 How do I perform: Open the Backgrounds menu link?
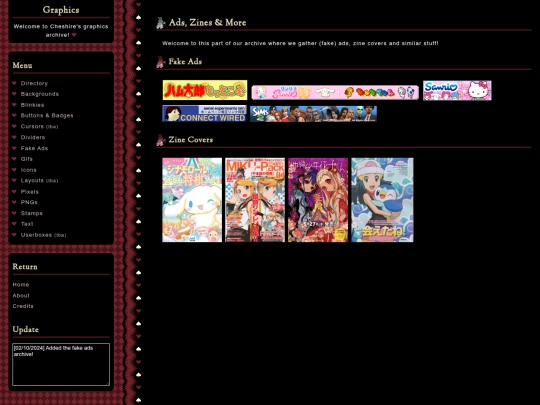40,94
